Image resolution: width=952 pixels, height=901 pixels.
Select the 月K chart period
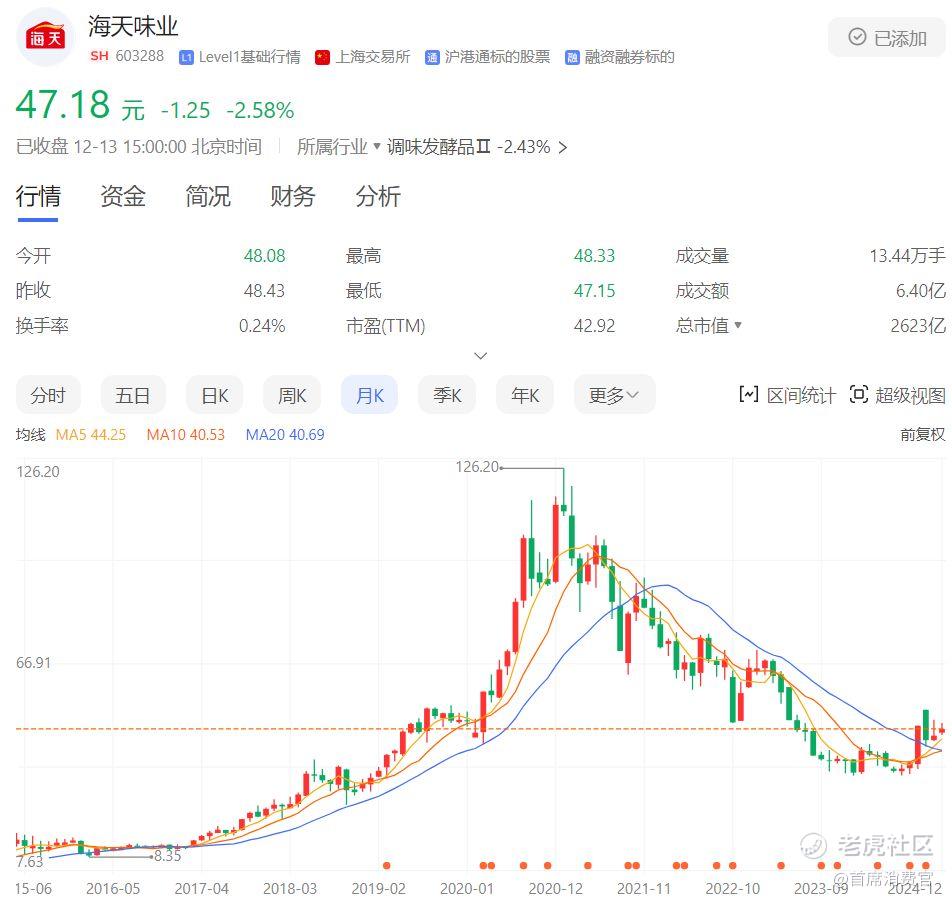pyautogui.click(x=369, y=395)
